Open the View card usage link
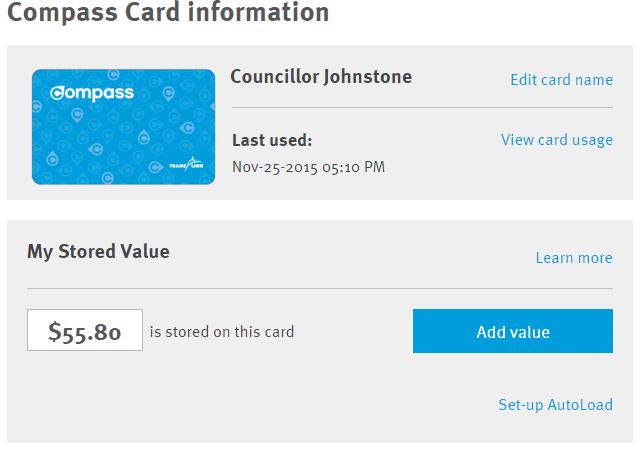The image size is (641, 453). click(557, 140)
